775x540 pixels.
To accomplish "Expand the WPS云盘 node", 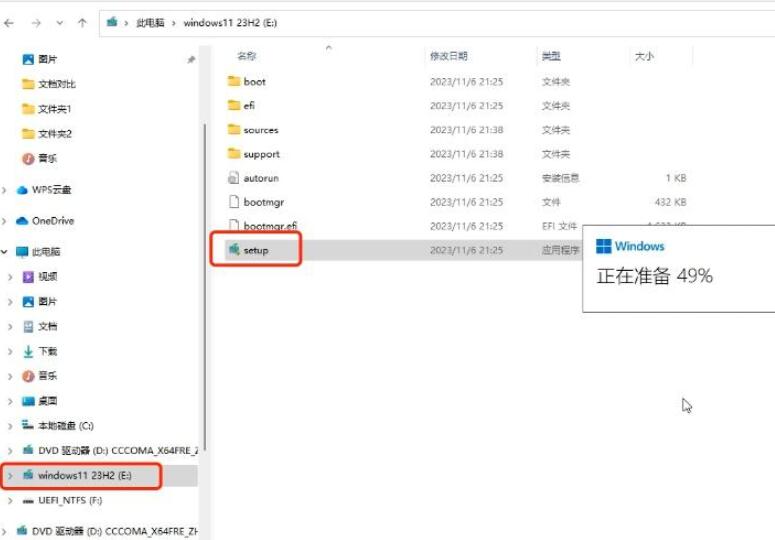I will coord(4,190).
